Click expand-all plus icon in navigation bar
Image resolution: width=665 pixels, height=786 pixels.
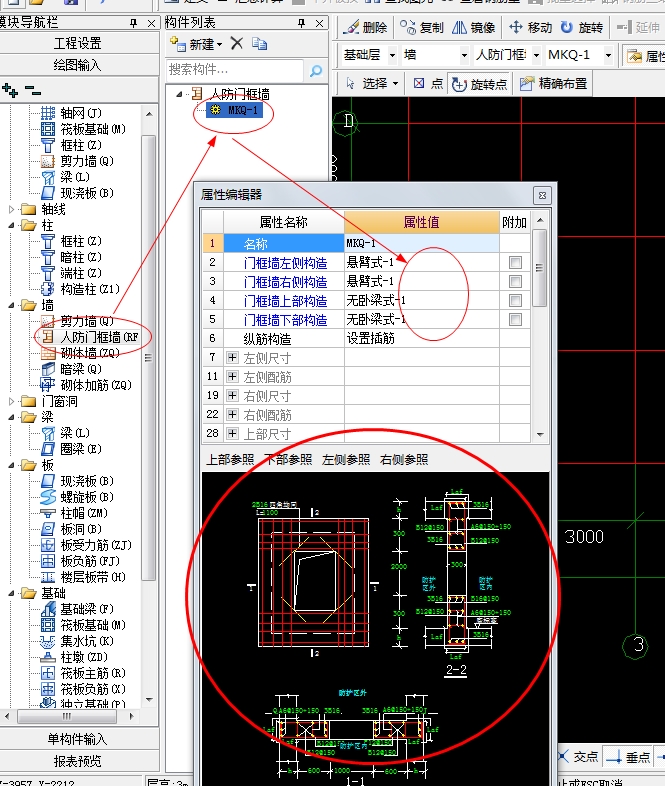point(10,91)
